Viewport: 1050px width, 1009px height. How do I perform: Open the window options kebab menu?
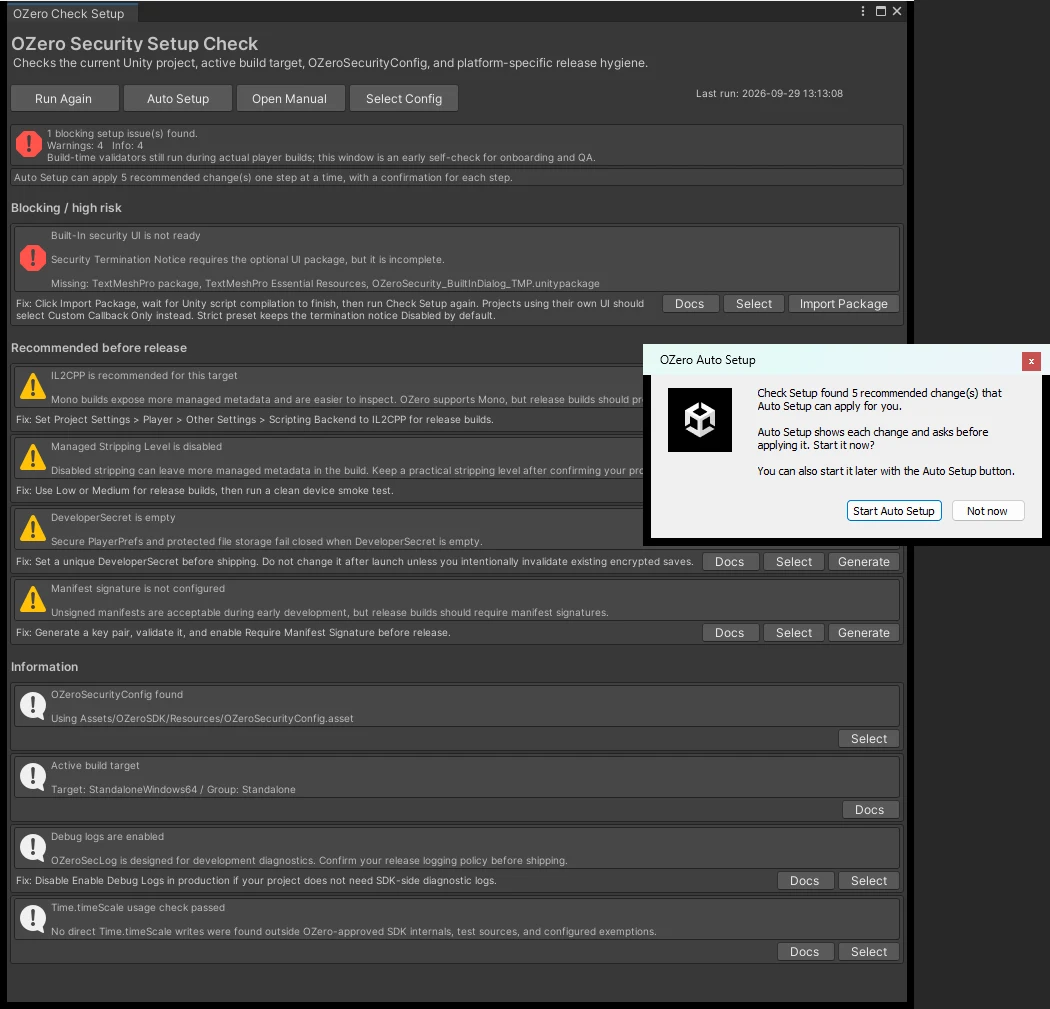point(862,11)
